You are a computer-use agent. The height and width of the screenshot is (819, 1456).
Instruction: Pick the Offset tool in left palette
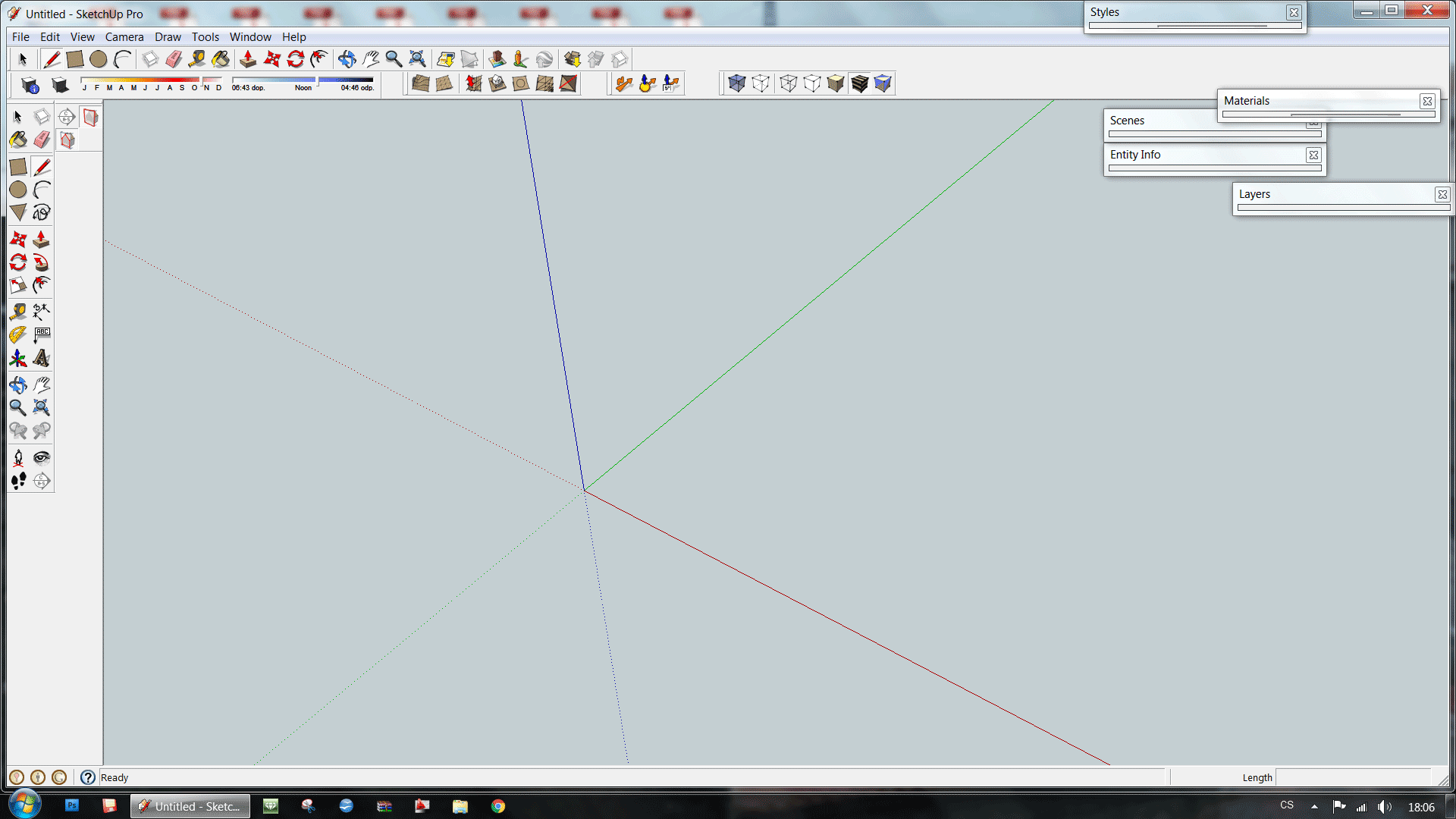[42, 285]
